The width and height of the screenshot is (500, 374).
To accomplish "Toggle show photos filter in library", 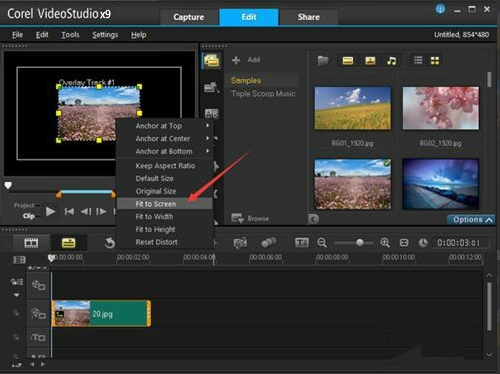I will [x=370, y=61].
